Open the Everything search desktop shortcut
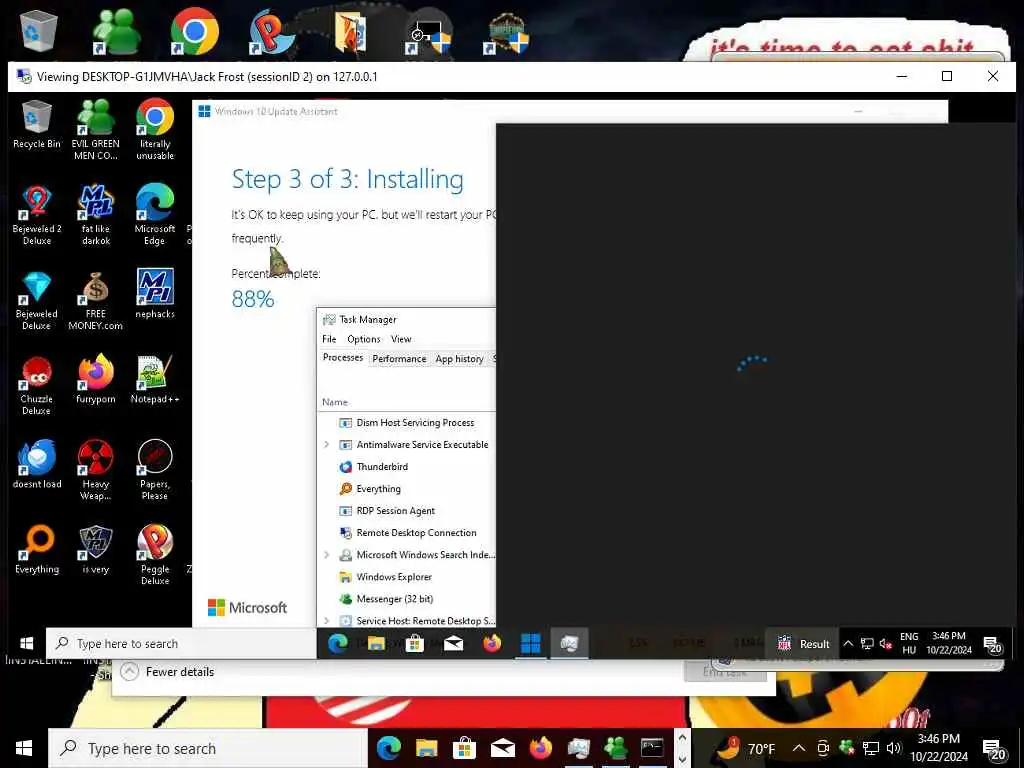Image resolution: width=1024 pixels, height=768 pixels. (37, 550)
